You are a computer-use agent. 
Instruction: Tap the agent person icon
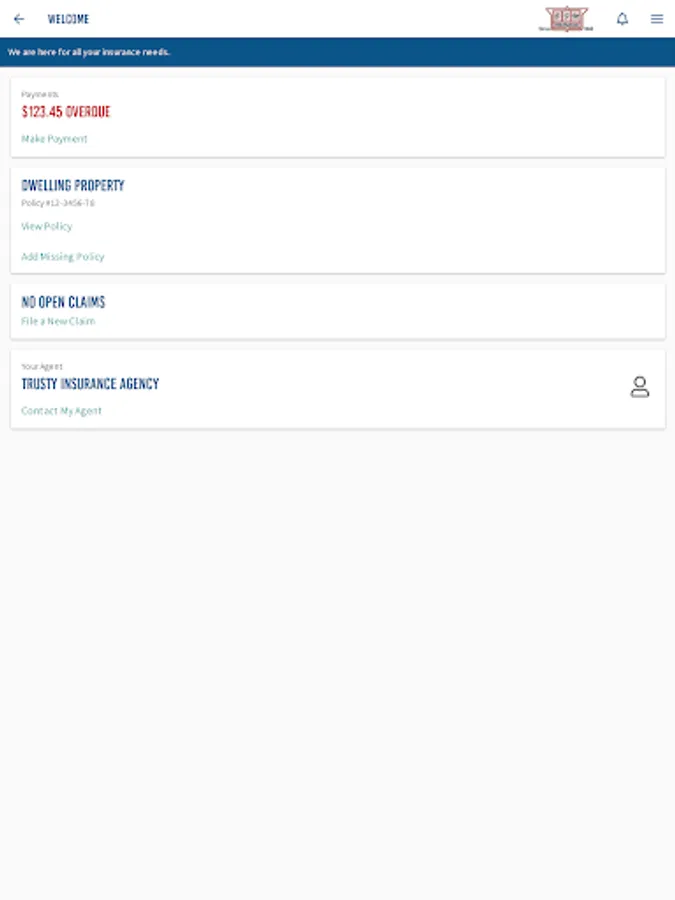coord(639,387)
